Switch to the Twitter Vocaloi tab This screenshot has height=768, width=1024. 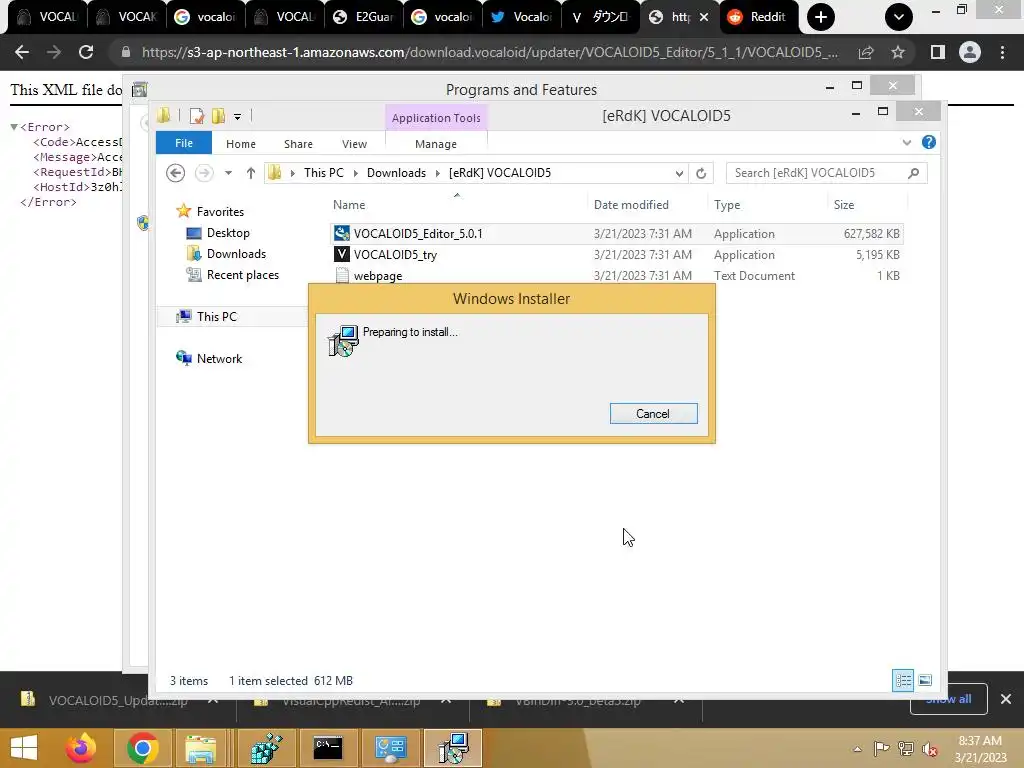point(521,17)
